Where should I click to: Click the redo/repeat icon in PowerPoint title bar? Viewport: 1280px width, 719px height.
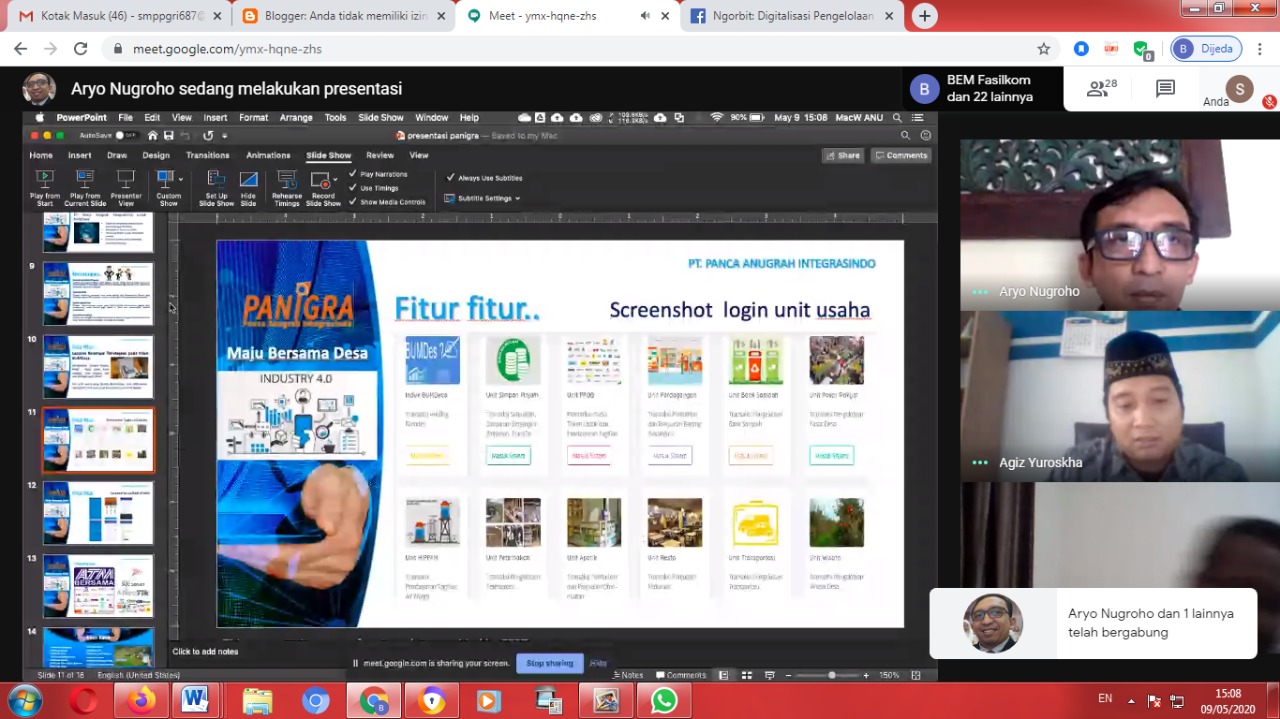pos(208,135)
